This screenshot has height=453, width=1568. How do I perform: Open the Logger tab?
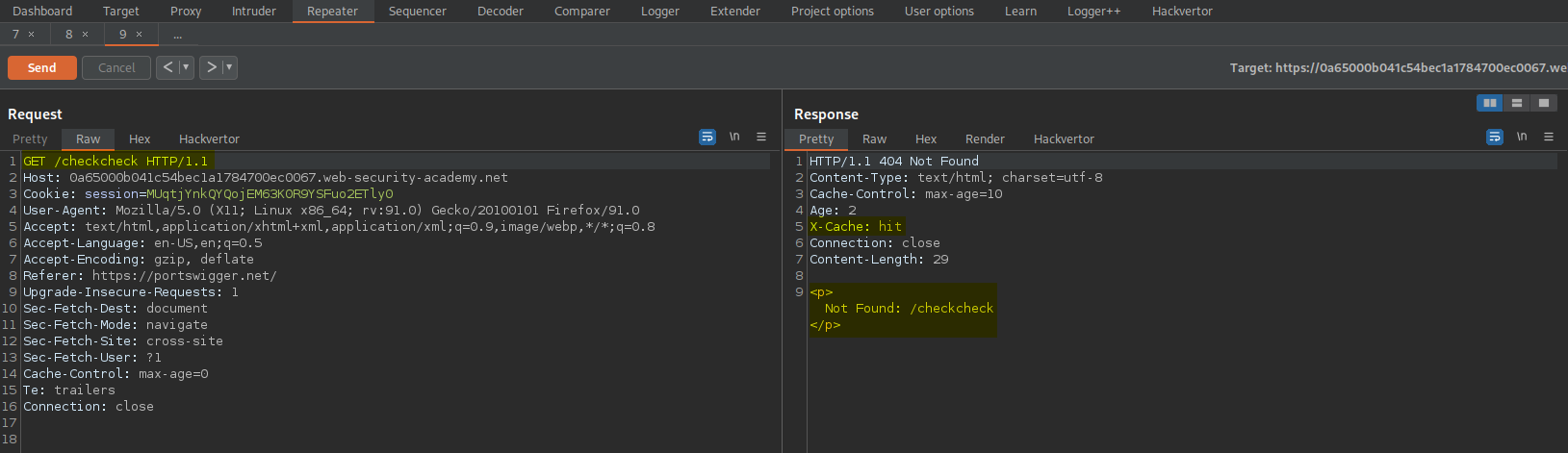click(x=660, y=12)
